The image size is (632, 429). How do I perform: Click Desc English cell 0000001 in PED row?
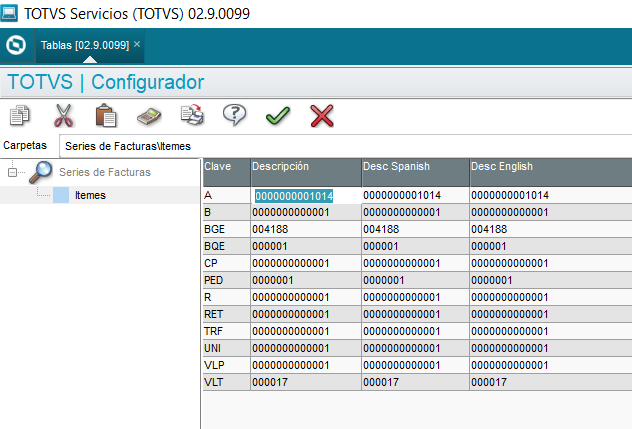click(x=551, y=280)
